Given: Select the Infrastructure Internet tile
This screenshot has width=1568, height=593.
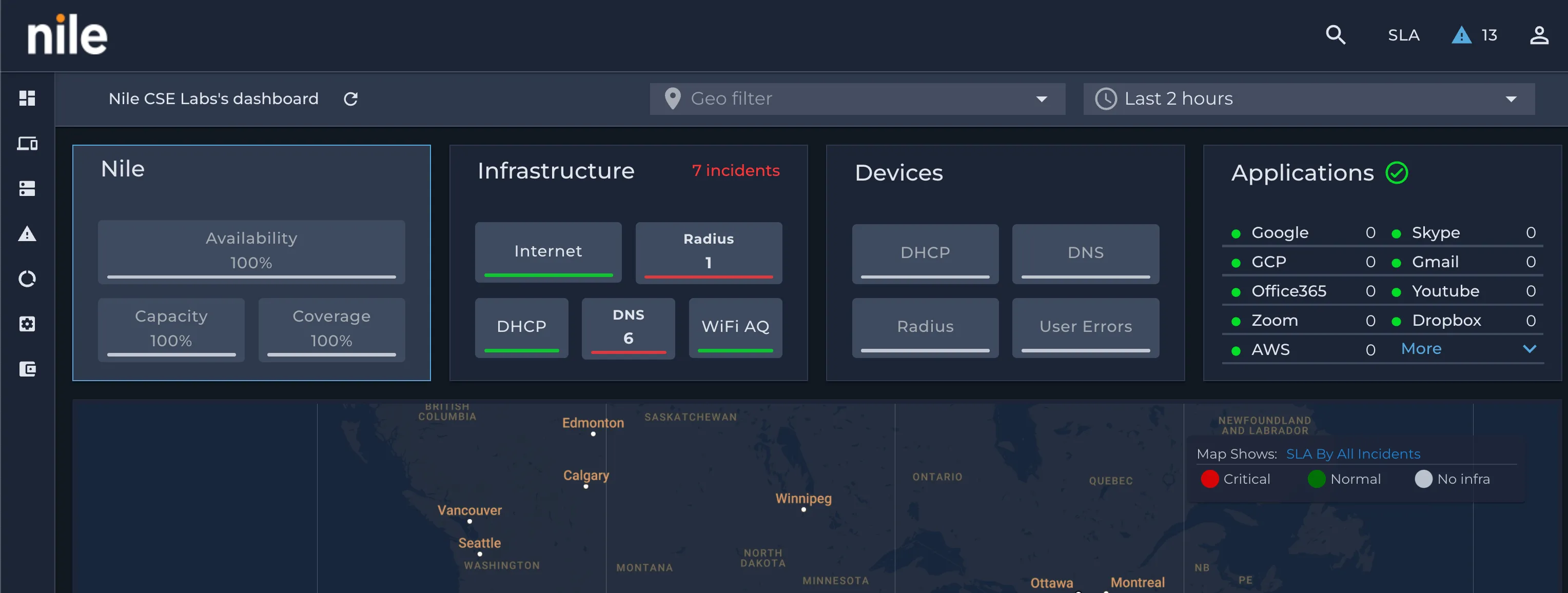Looking at the screenshot, I should click(548, 251).
